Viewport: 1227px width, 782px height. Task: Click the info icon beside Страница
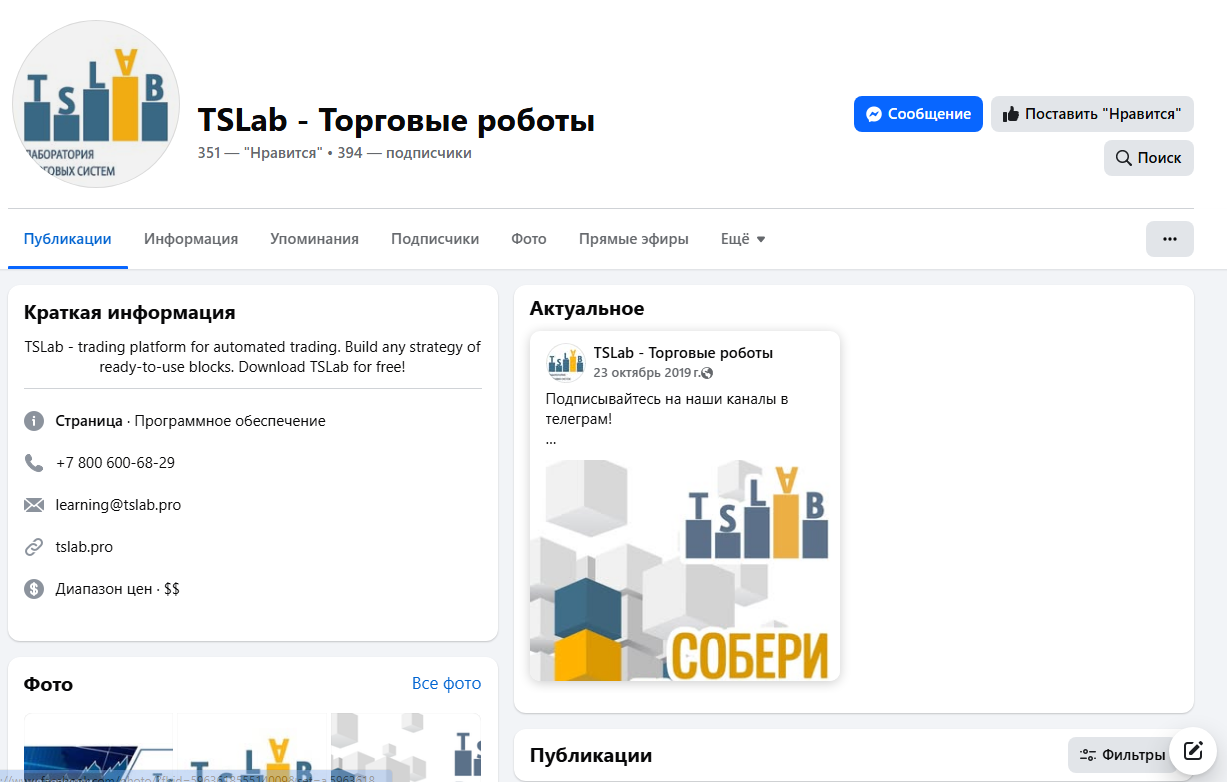tap(34, 421)
